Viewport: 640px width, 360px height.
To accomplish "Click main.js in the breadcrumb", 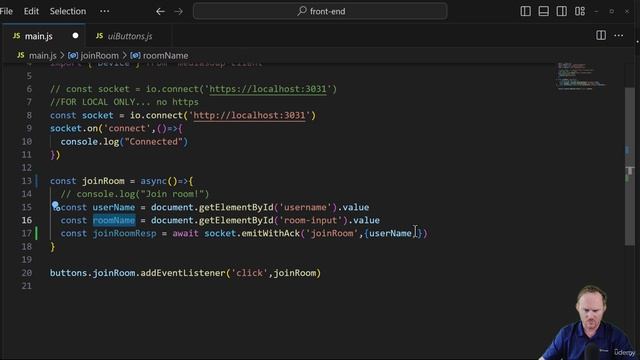I will [42, 56].
